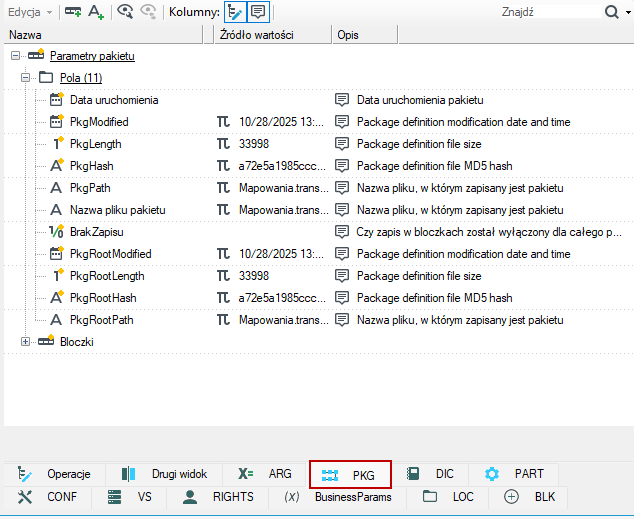The width and height of the screenshot is (634, 519).
Task: Select the Bloczki tree item
Action: [x=77, y=342]
